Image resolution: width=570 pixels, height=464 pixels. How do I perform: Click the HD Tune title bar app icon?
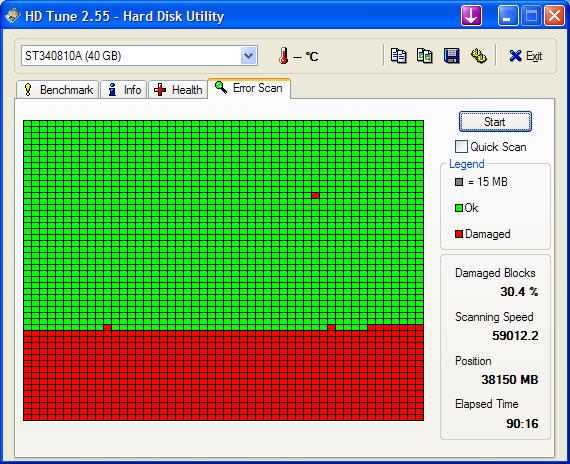(12, 16)
